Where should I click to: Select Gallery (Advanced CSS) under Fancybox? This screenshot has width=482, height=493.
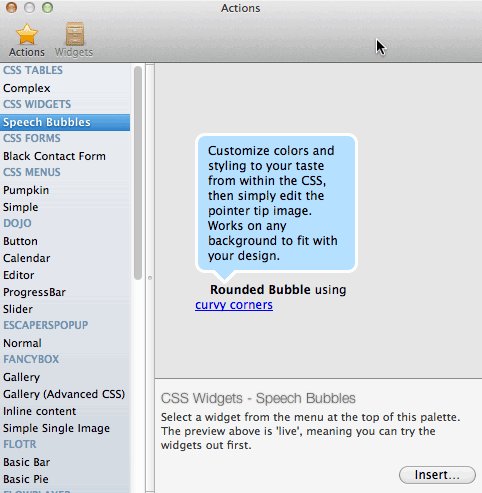65,394
